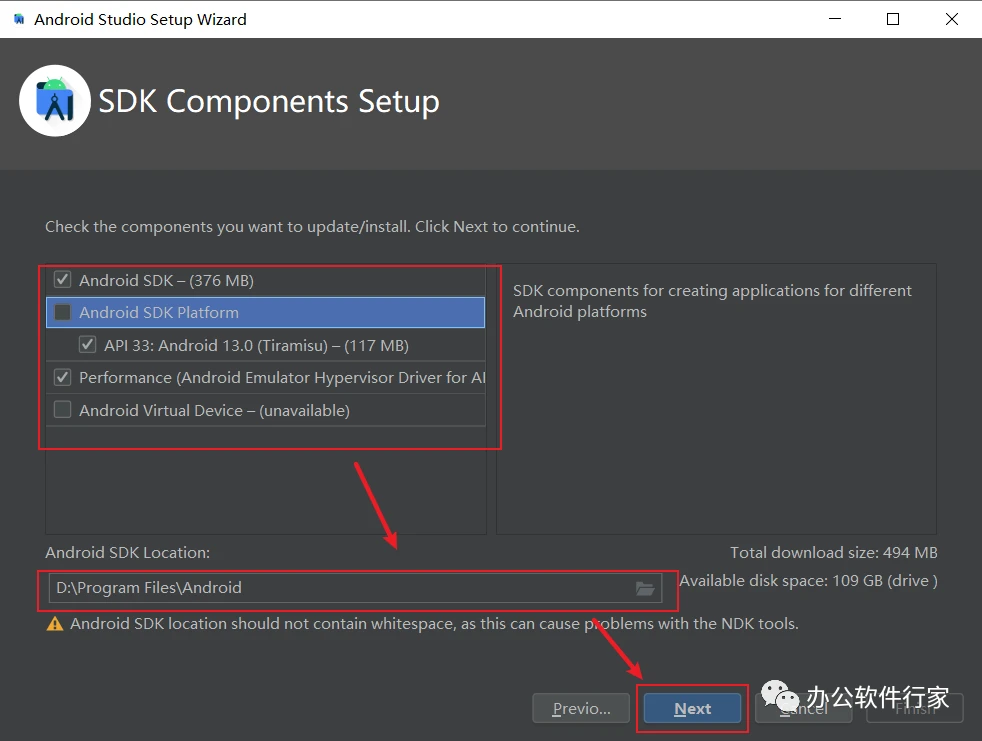Open the SDK location folder browser
Viewport: 982px width, 741px height.
(645, 588)
